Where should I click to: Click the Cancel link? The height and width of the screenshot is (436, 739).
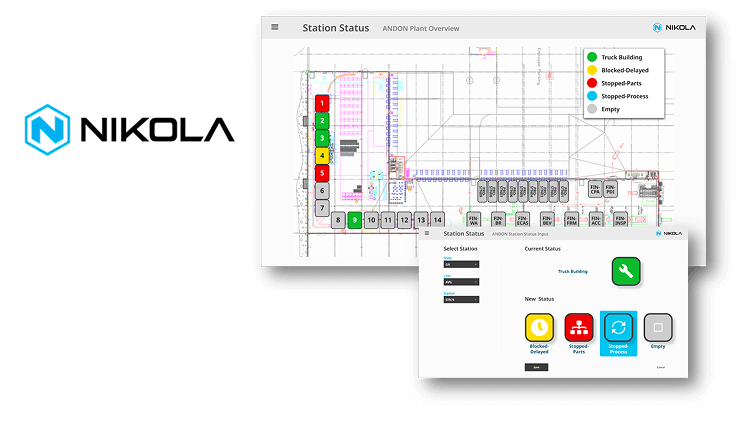(x=661, y=367)
